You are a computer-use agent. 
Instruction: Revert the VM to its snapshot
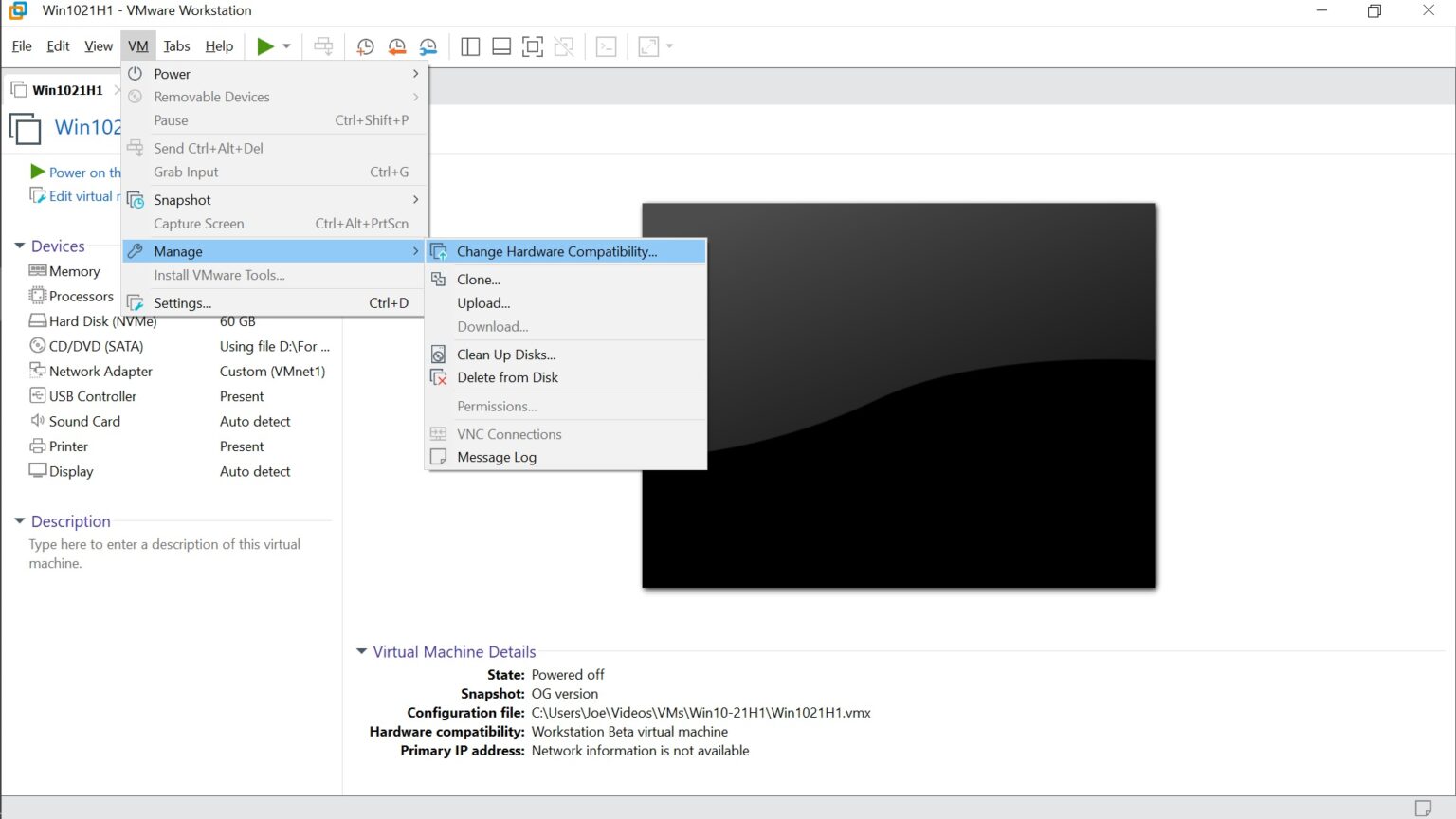[x=396, y=45]
